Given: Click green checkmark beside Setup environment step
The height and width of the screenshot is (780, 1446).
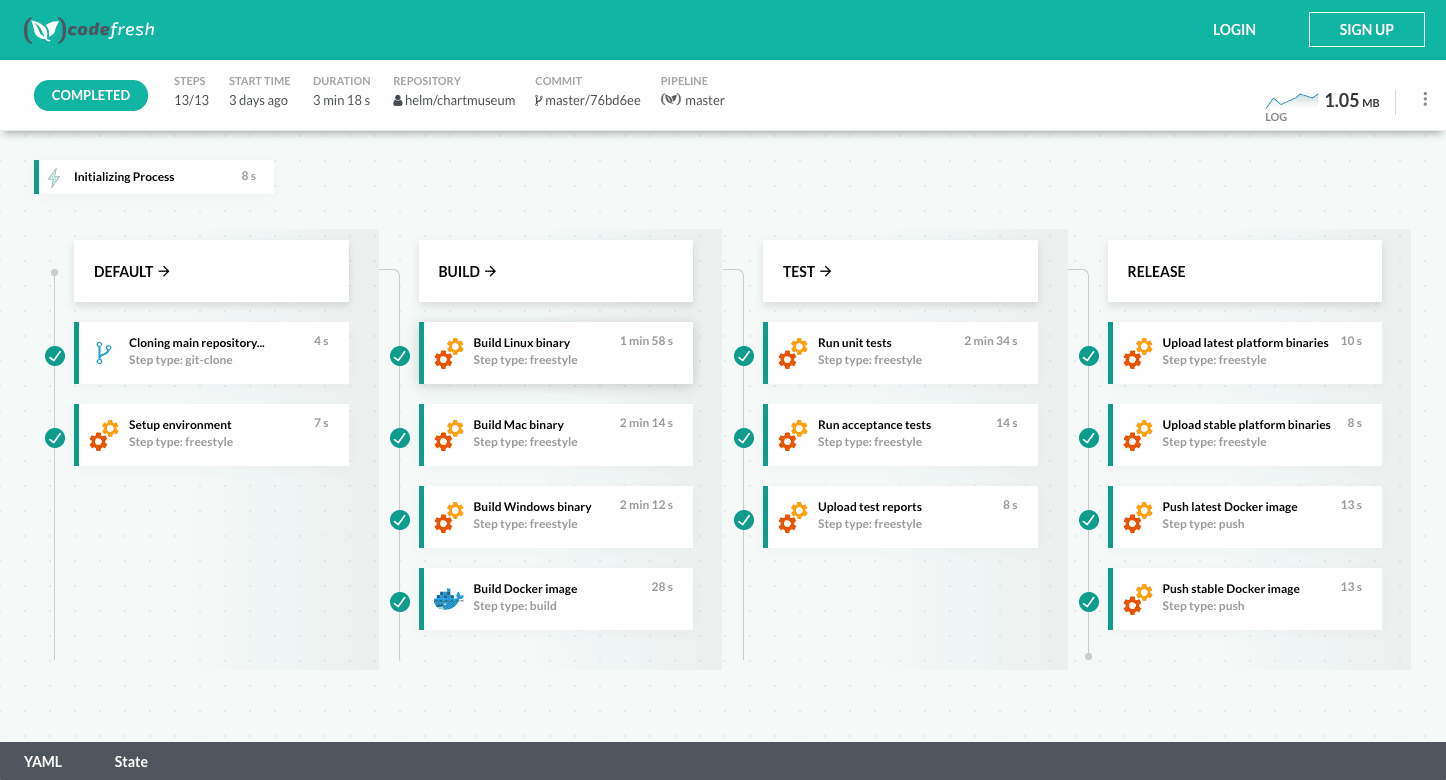Looking at the screenshot, I should (55, 437).
